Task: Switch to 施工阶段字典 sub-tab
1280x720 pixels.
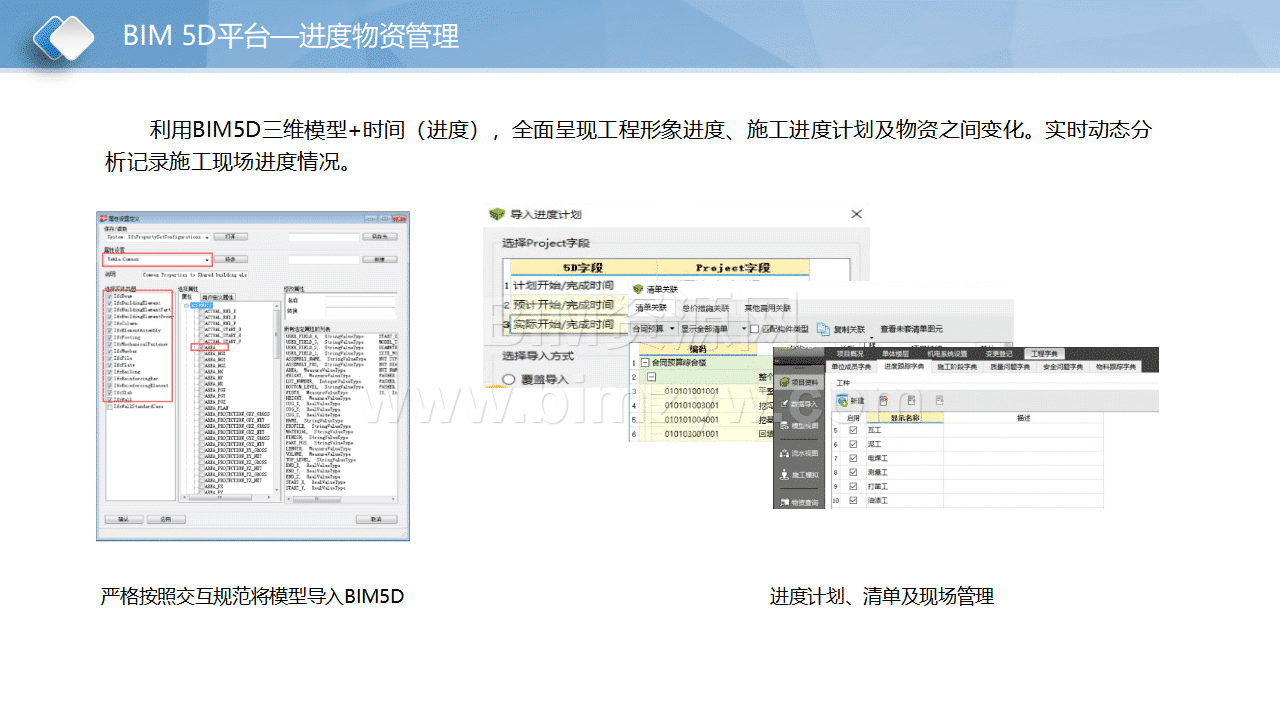Action: pos(957,367)
